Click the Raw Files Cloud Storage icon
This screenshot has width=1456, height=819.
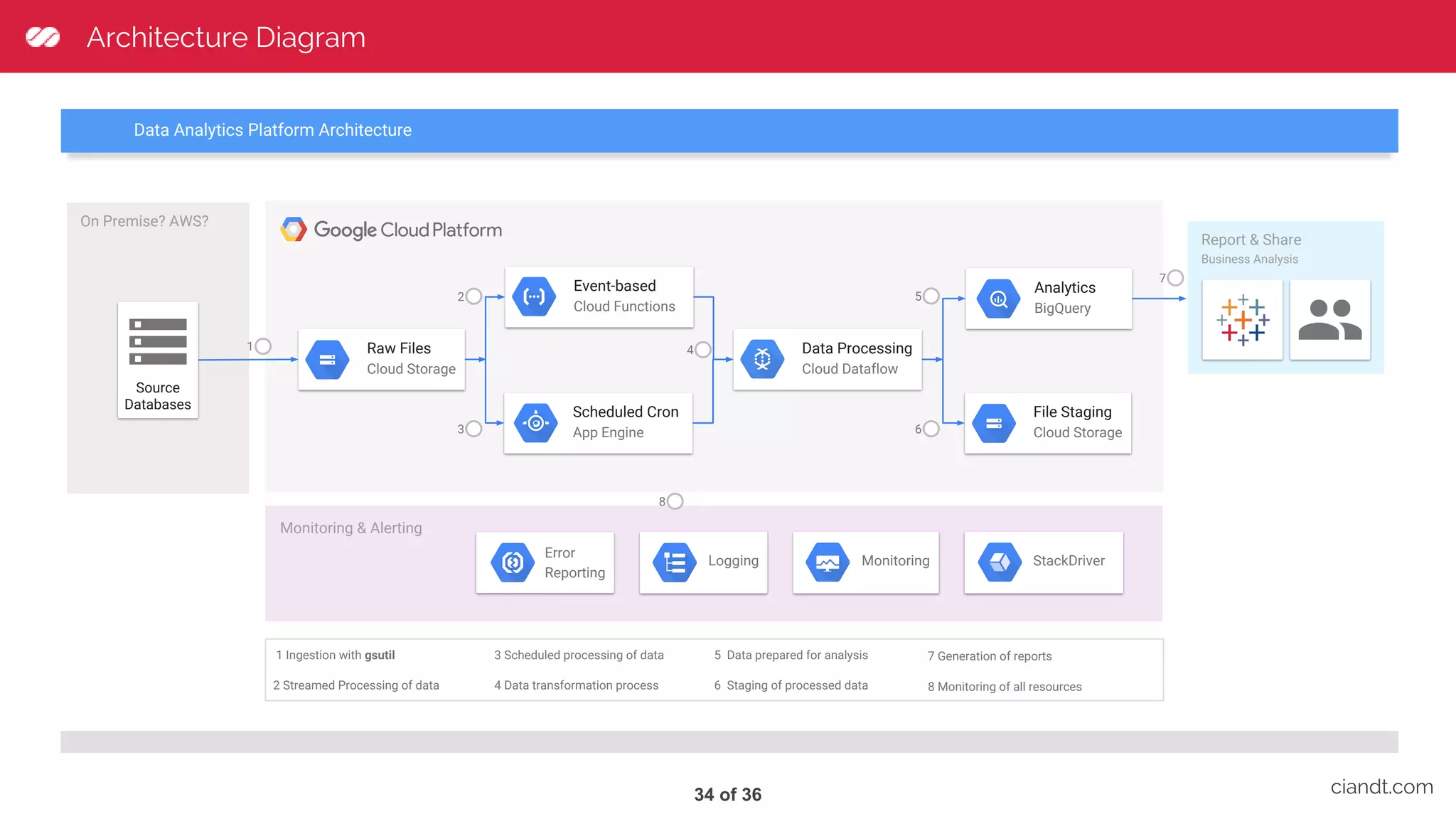pos(327,360)
